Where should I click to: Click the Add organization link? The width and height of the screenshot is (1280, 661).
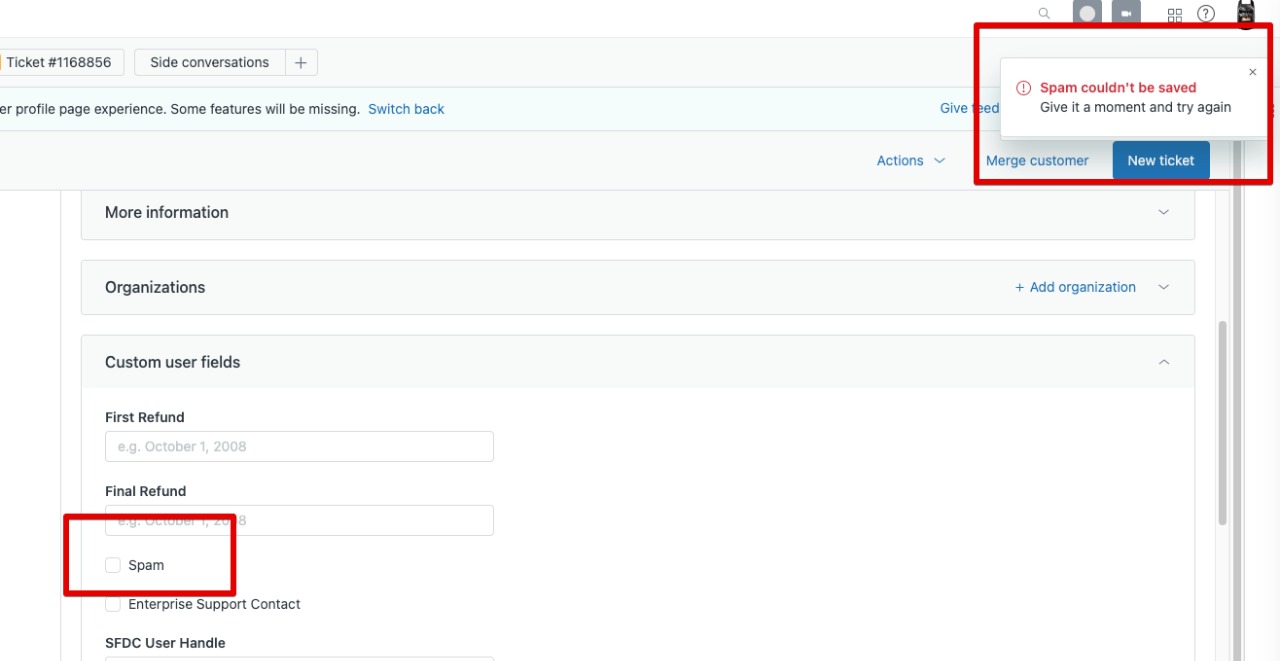[1075, 287]
